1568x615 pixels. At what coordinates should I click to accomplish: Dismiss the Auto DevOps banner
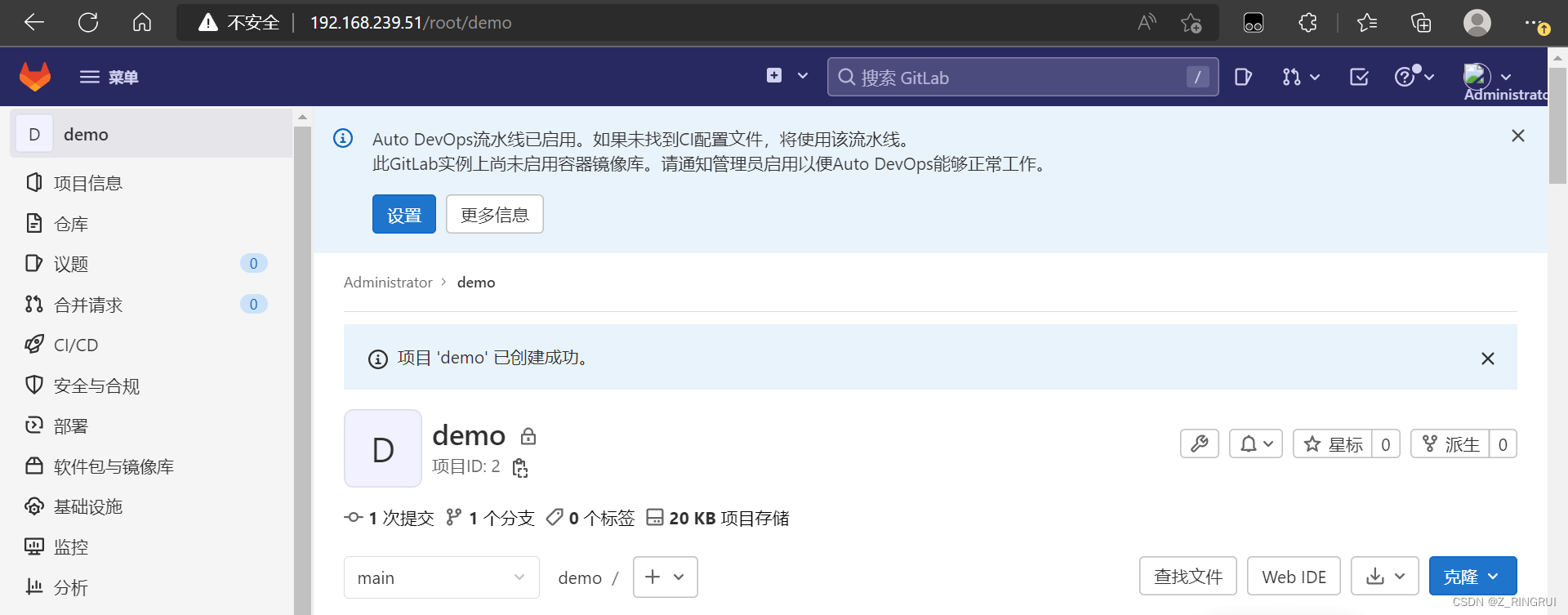click(1518, 136)
